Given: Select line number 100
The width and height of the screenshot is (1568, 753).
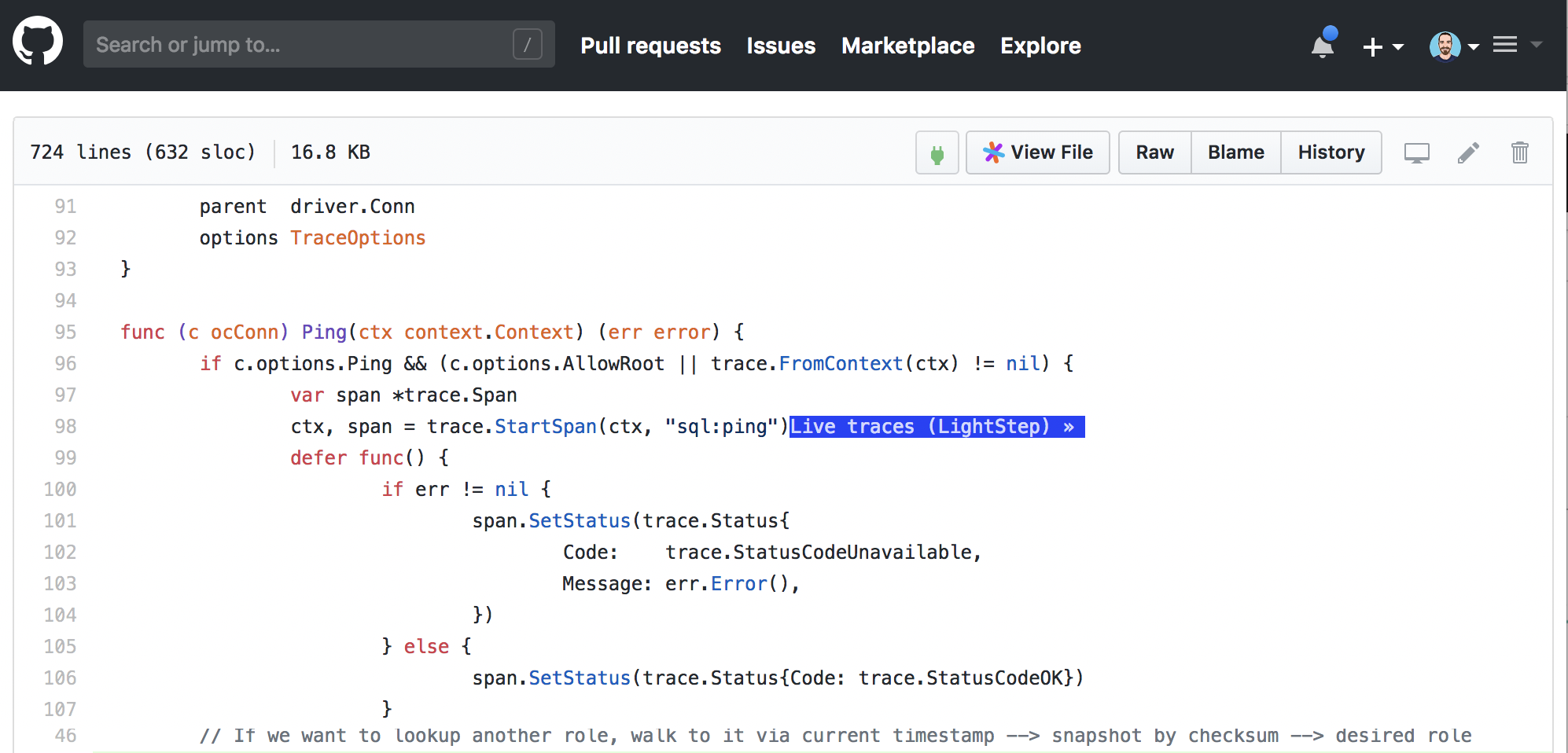Looking at the screenshot, I should point(60,490).
